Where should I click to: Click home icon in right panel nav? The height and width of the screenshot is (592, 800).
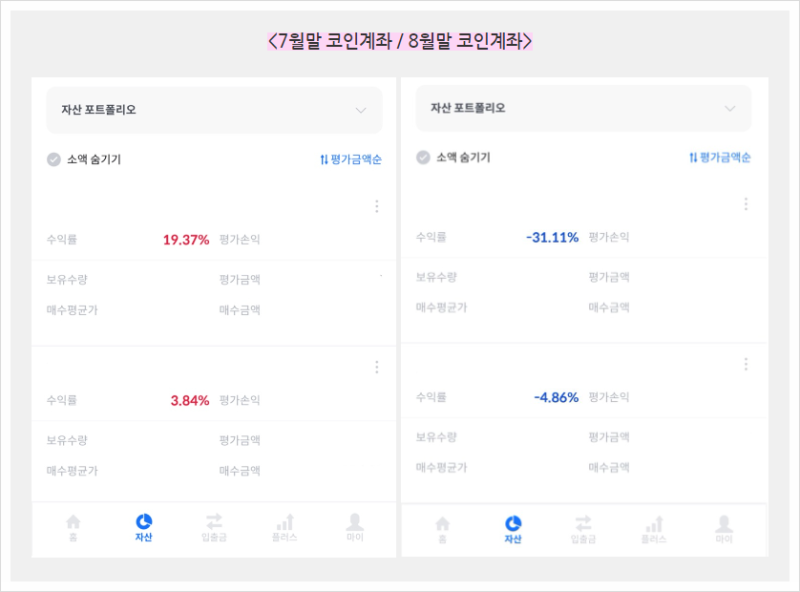[x=442, y=524]
